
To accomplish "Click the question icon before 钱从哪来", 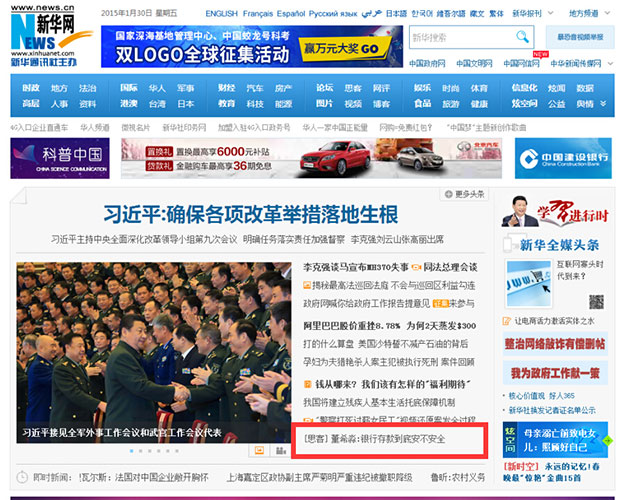I will (x=307, y=384).
